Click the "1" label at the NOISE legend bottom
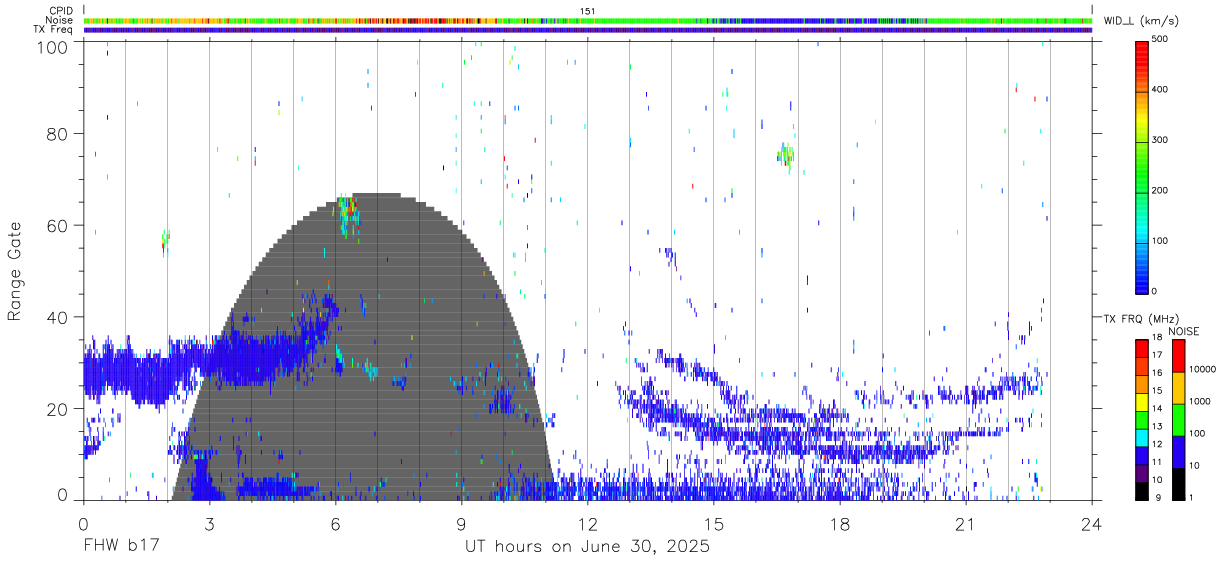The width and height of the screenshot is (1228, 567). click(x=1192, y=498)
